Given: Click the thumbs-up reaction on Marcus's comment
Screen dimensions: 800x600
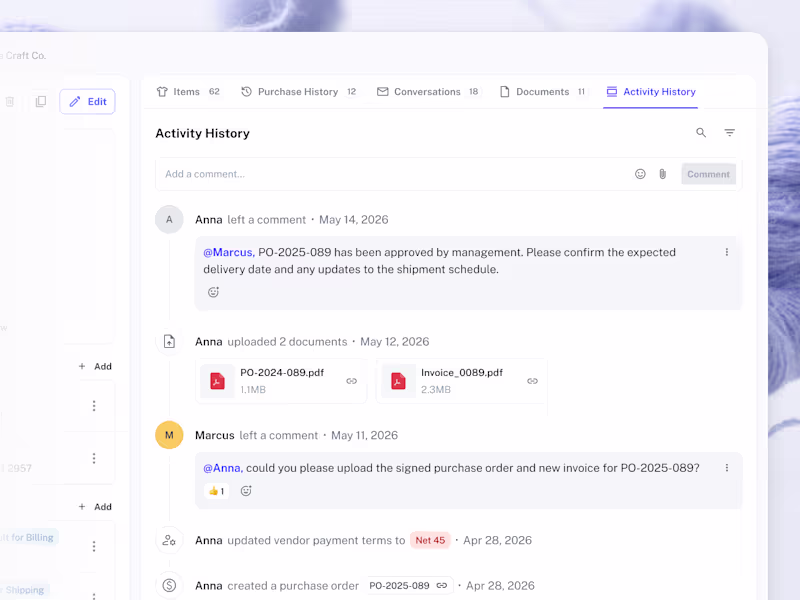Looking at the screenshot, I should pos(217,491).
